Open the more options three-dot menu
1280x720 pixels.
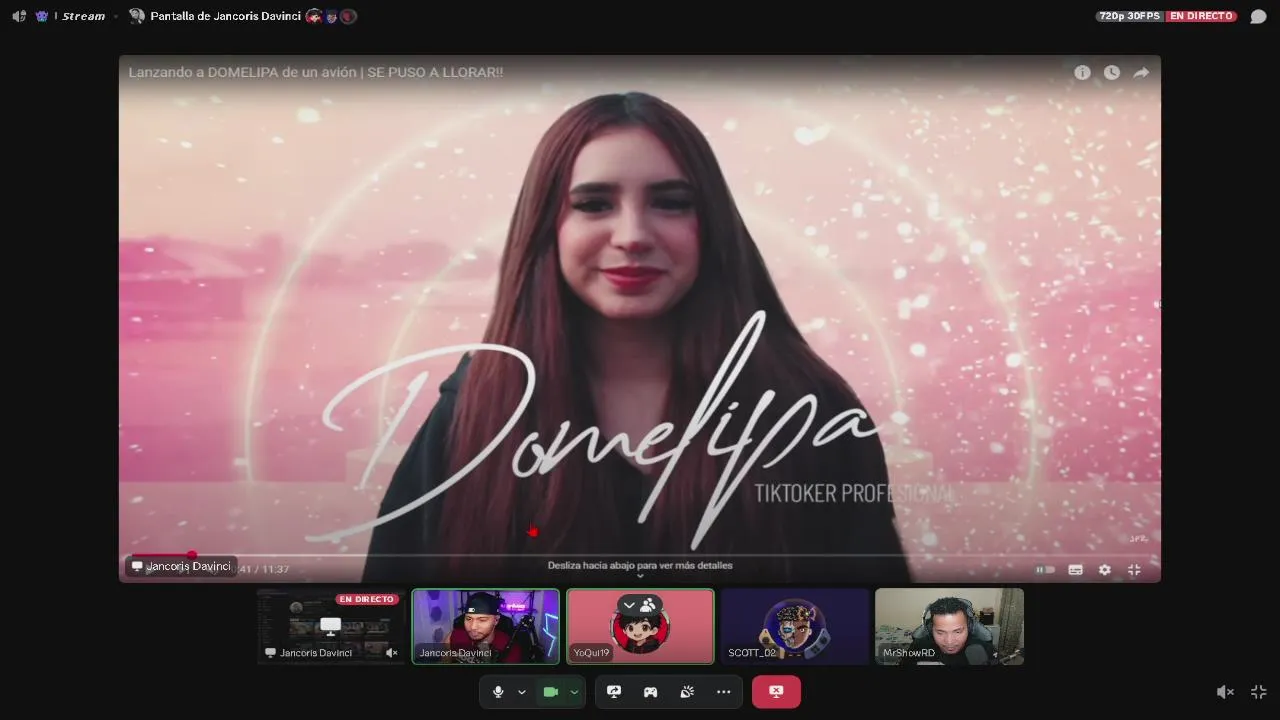click(x=723, y=692)
